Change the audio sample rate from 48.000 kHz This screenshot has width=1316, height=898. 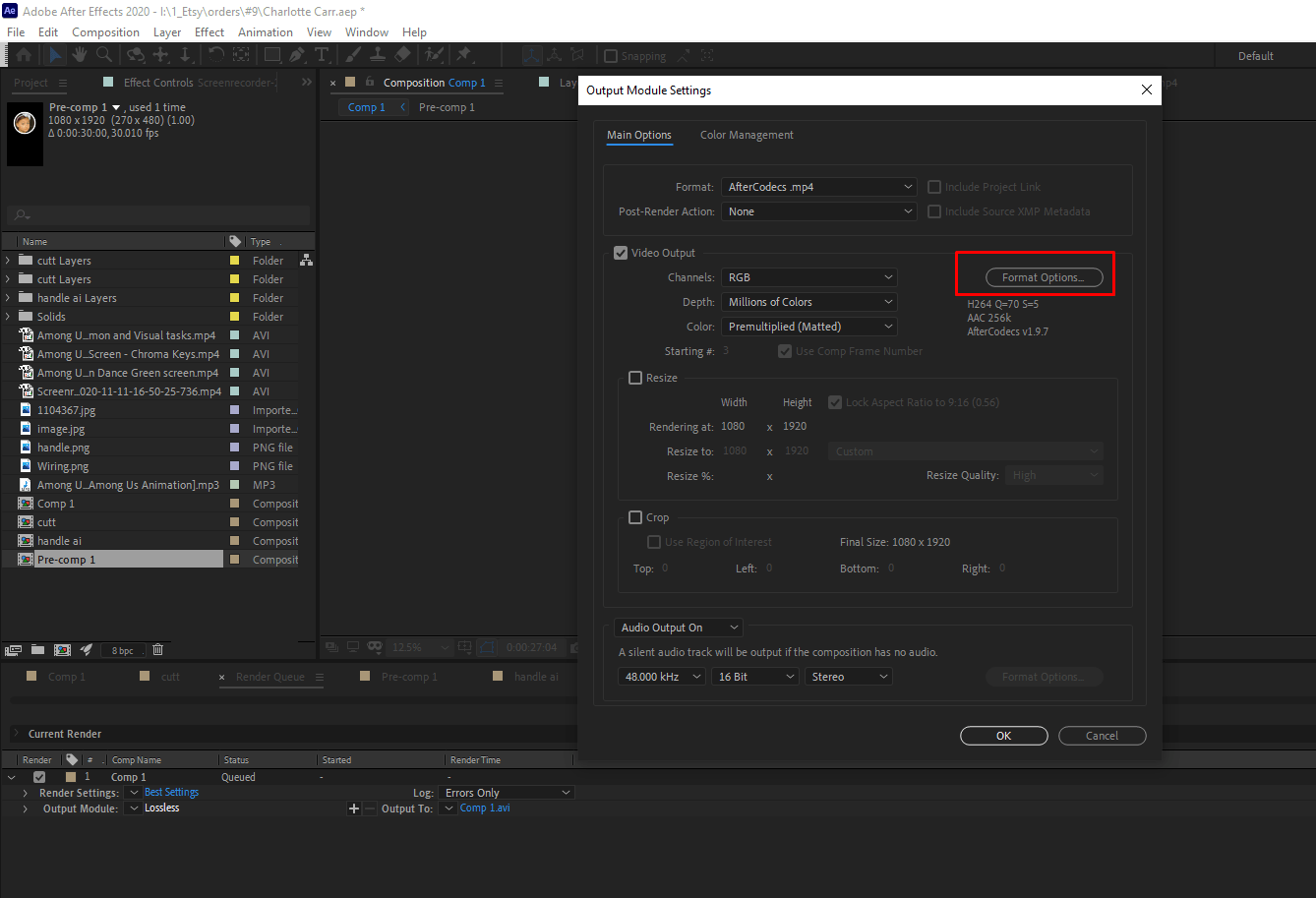[661, 676]
